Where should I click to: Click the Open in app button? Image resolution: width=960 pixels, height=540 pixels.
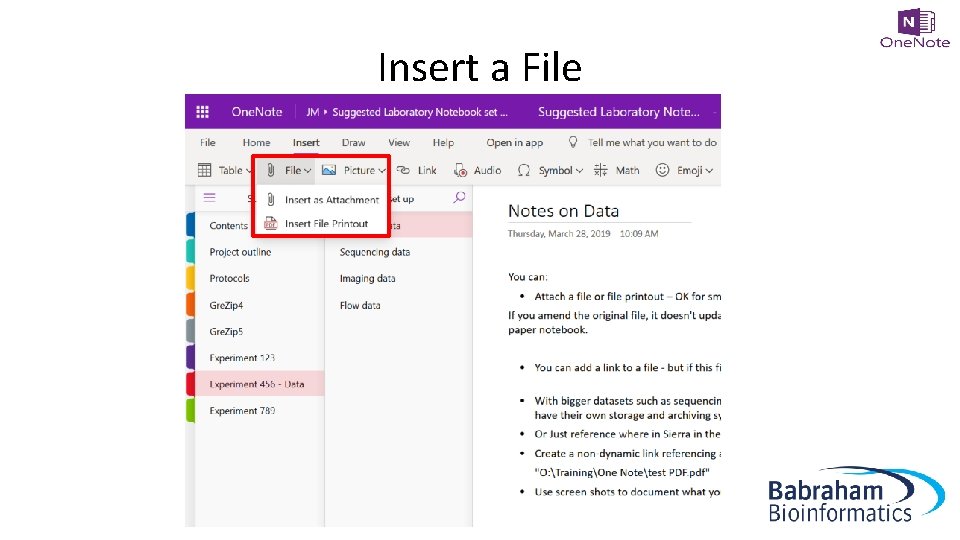tap(515, 143)
